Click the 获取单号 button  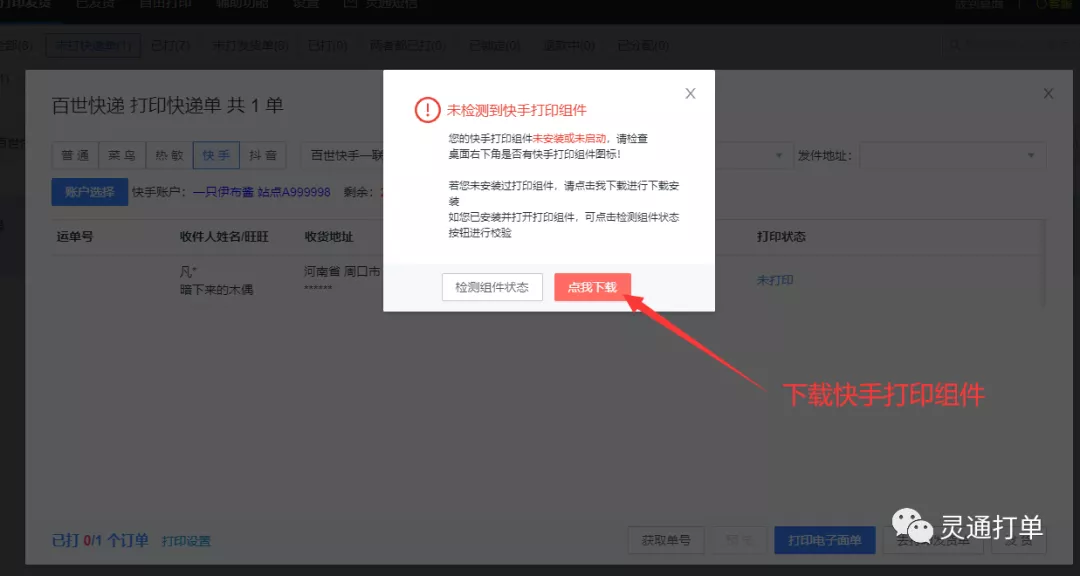[666, 541]
